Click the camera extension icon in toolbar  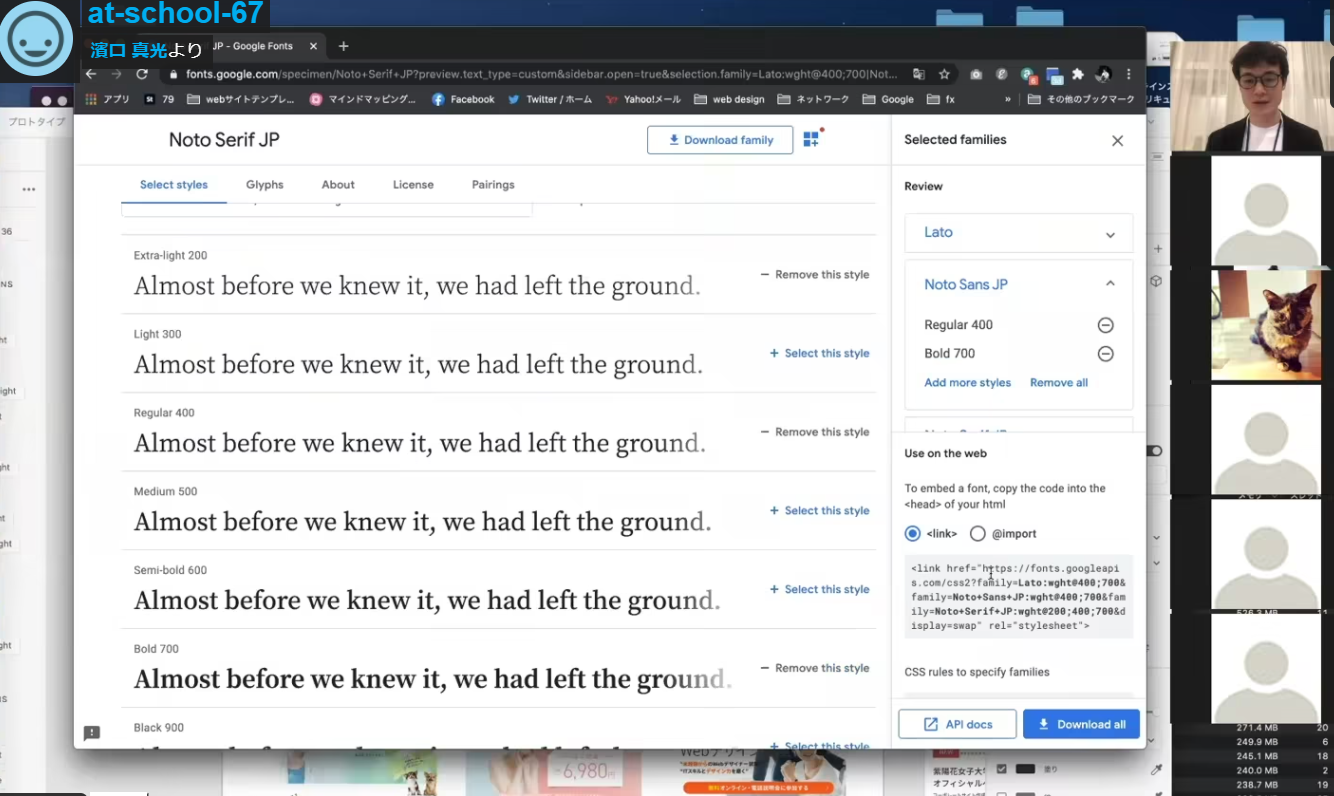click(975, 74)
